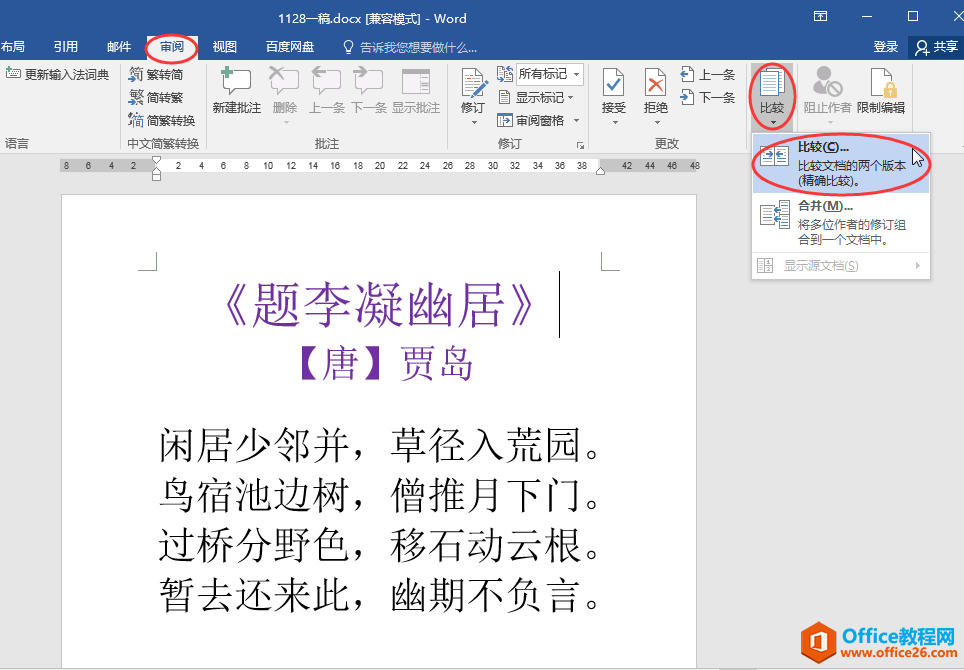Click the 告诉我您想要做什么 search box

pos(410,47)
